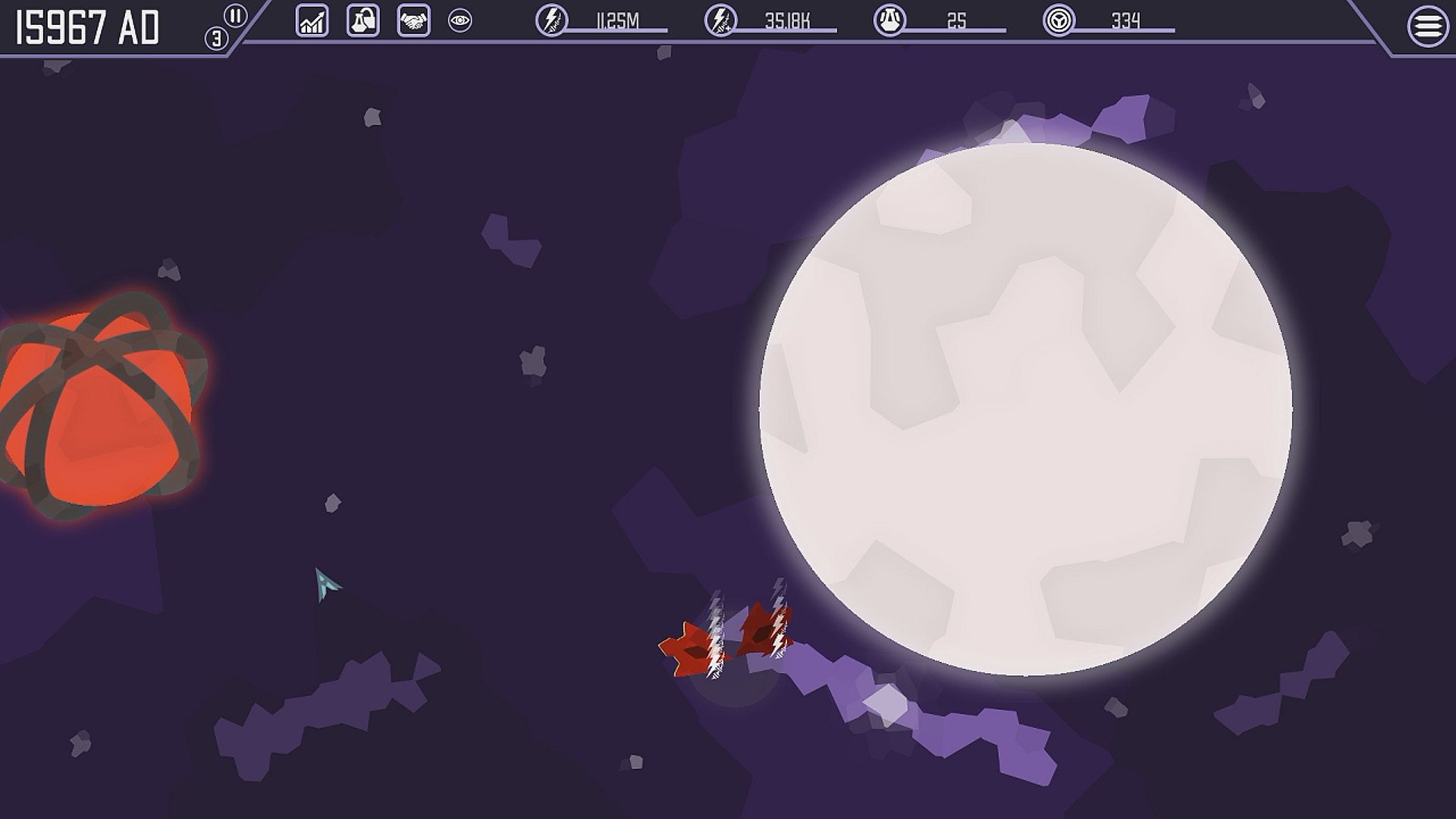Click the circular emblem icon showing 334
Viewport: 1456px width, 819px height.
[x=1058, y=20]
